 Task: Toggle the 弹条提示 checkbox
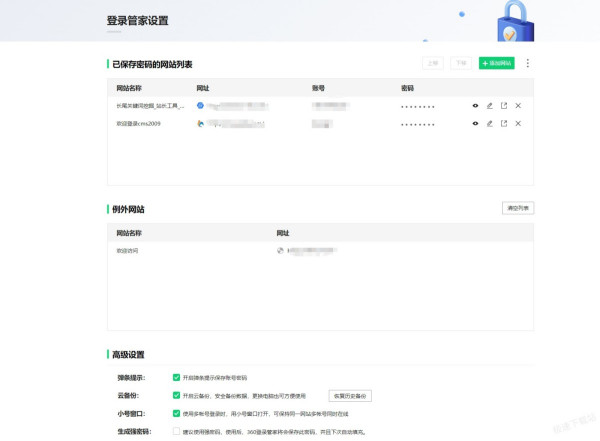pos(176,377)
